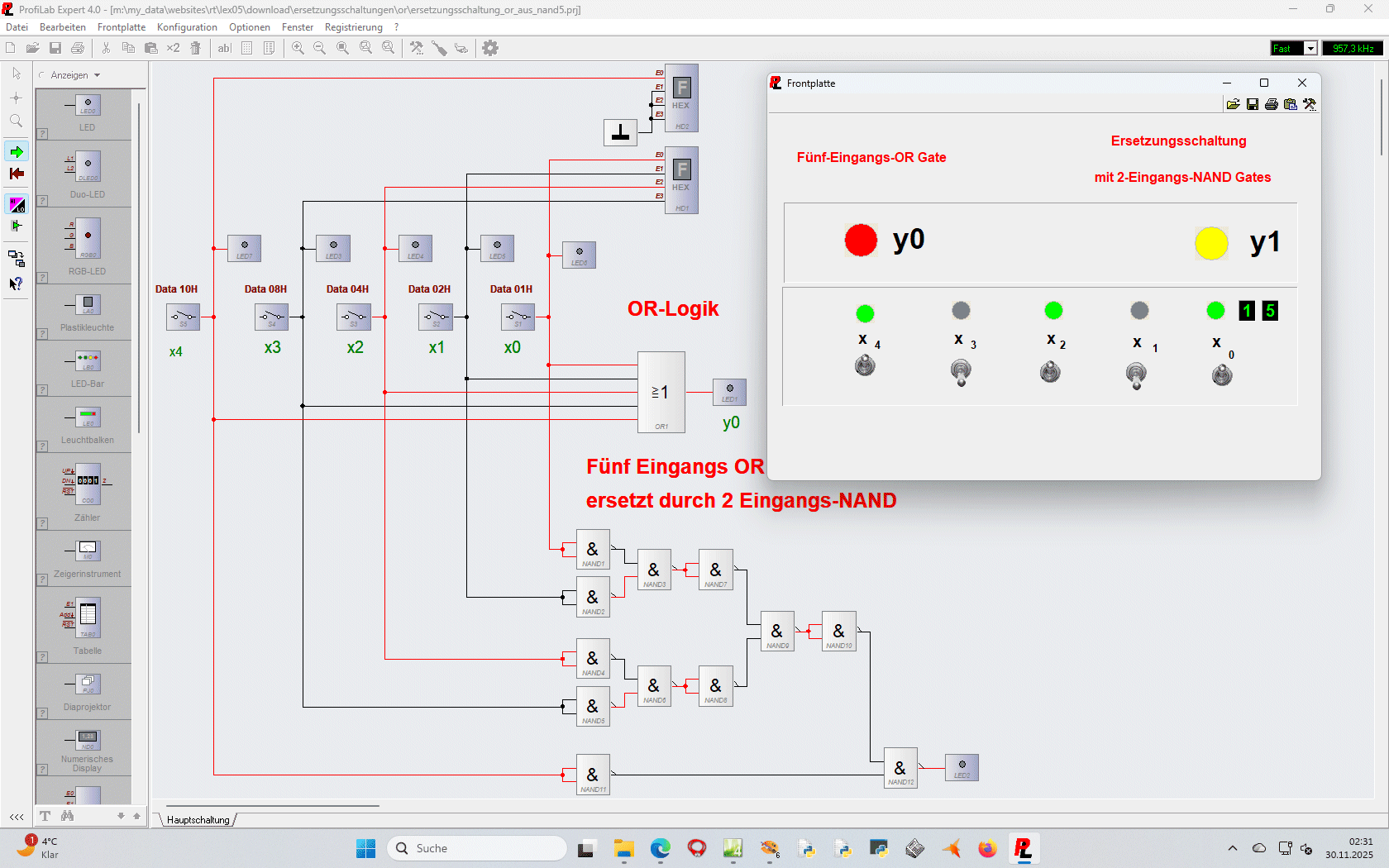Viewport: 1389px width, 868px height.
Task: Click the green arrow run simulation icon
Action: coord(17,152)
